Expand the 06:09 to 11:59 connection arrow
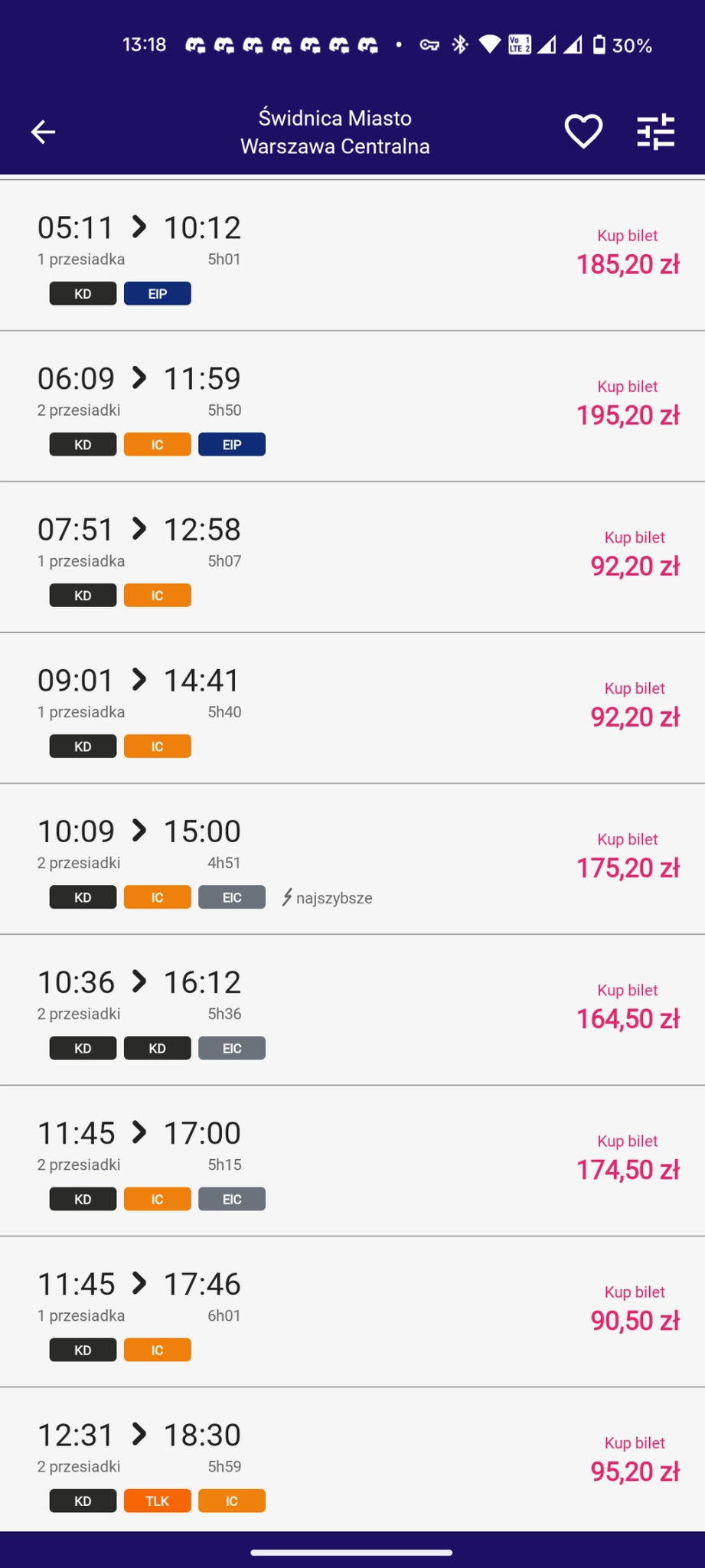The image size is (705, 1568). click(x=139, y=377)
